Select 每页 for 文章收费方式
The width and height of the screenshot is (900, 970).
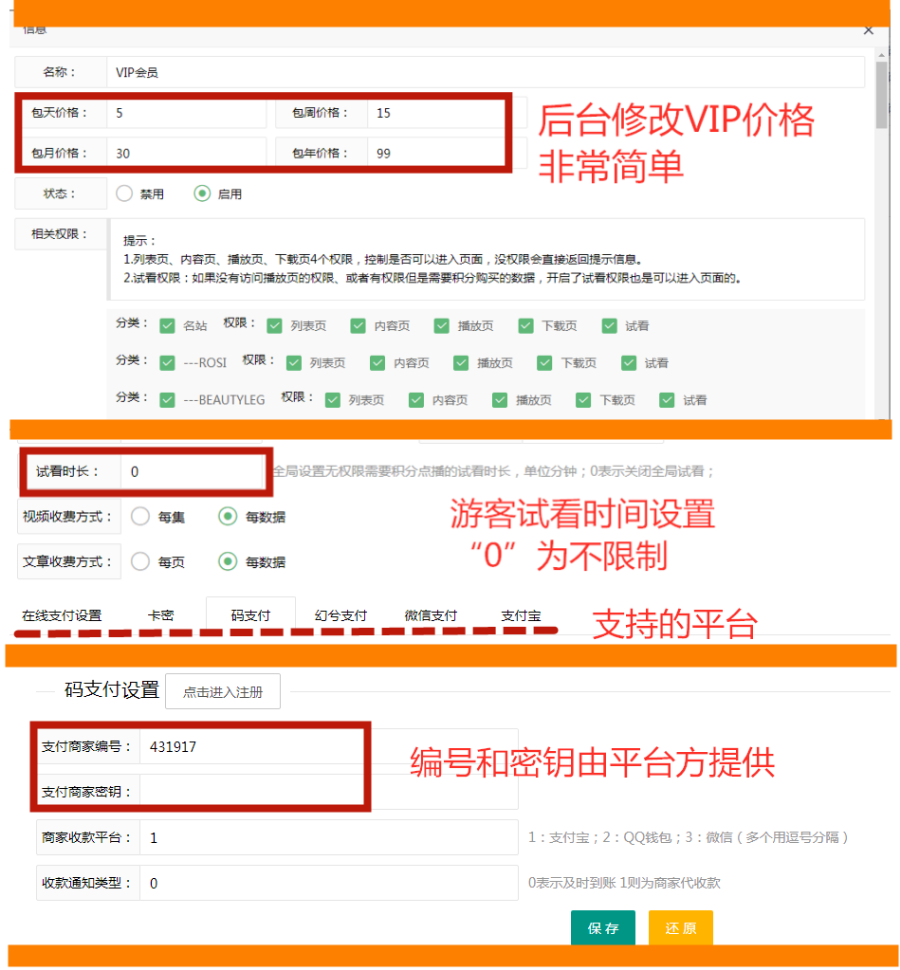pyautogui.click(x=140, y=562)
